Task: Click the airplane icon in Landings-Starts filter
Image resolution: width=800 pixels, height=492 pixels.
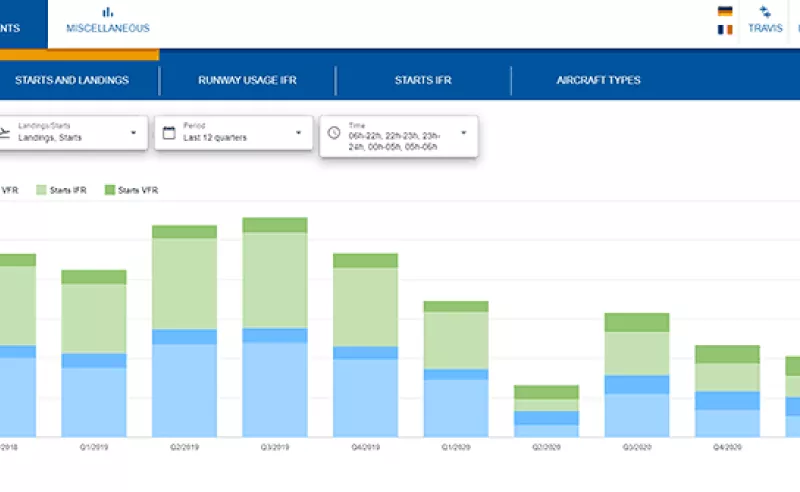Action: click(4, 133)
